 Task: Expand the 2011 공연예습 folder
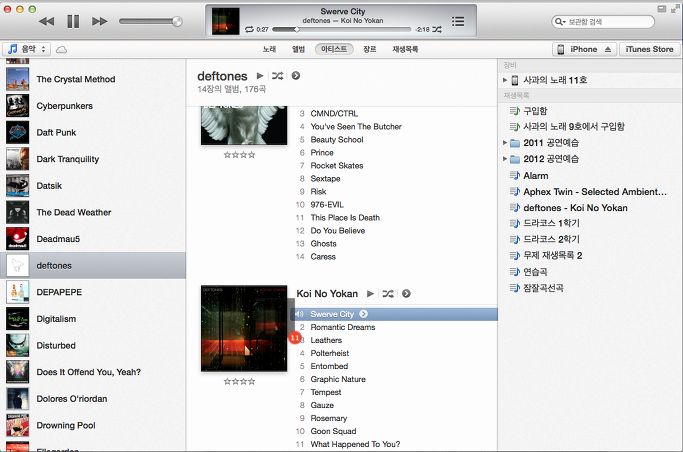[504, 143]
